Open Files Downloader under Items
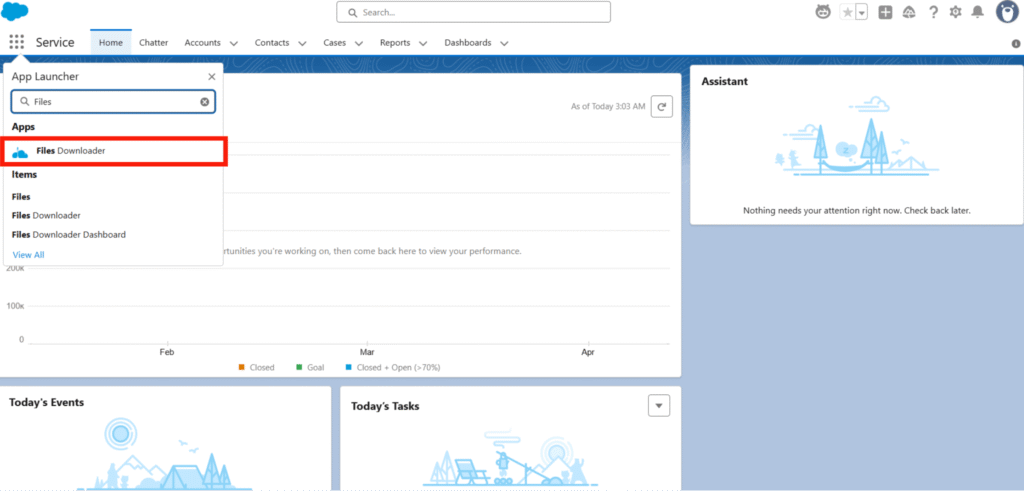 46,215
